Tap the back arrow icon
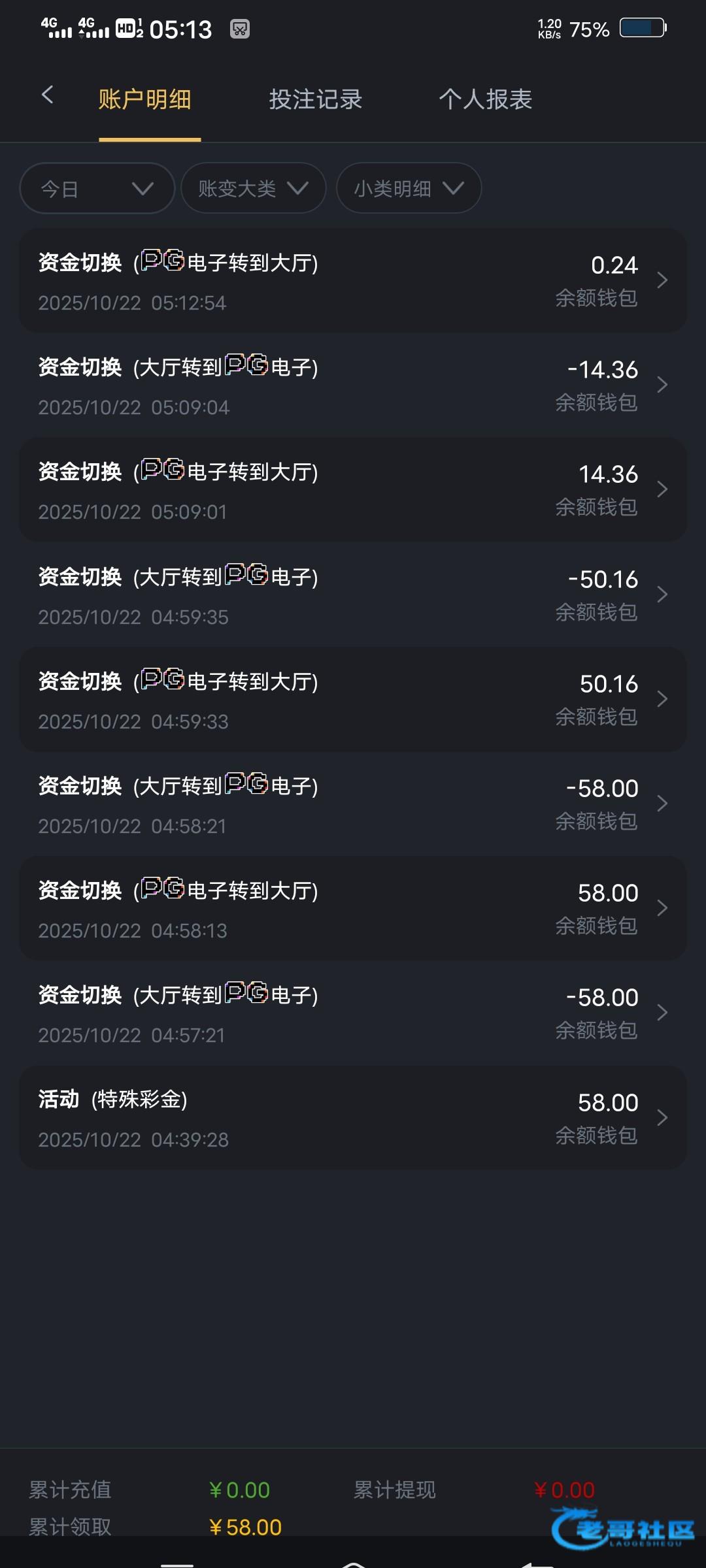This screenshot has width=706, height=1568. 47,95
